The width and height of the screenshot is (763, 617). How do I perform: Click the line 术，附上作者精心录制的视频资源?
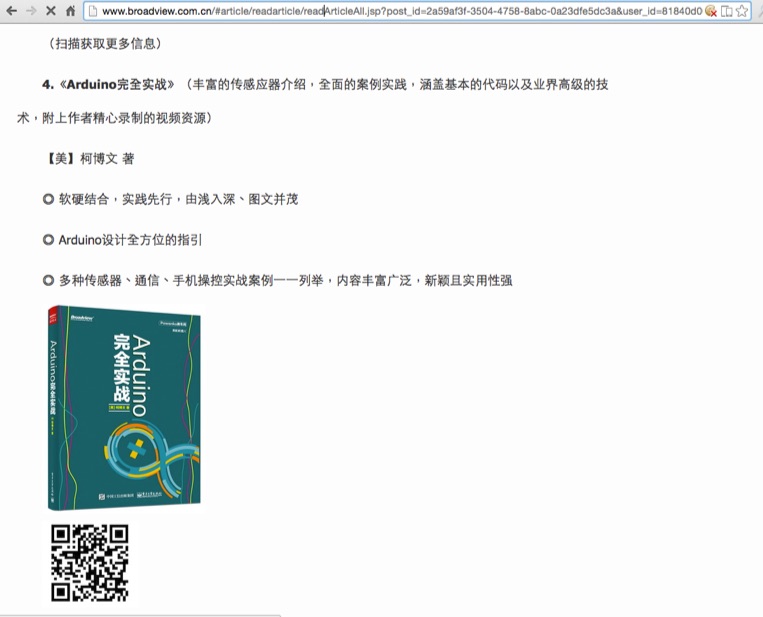tap(115, 118)
